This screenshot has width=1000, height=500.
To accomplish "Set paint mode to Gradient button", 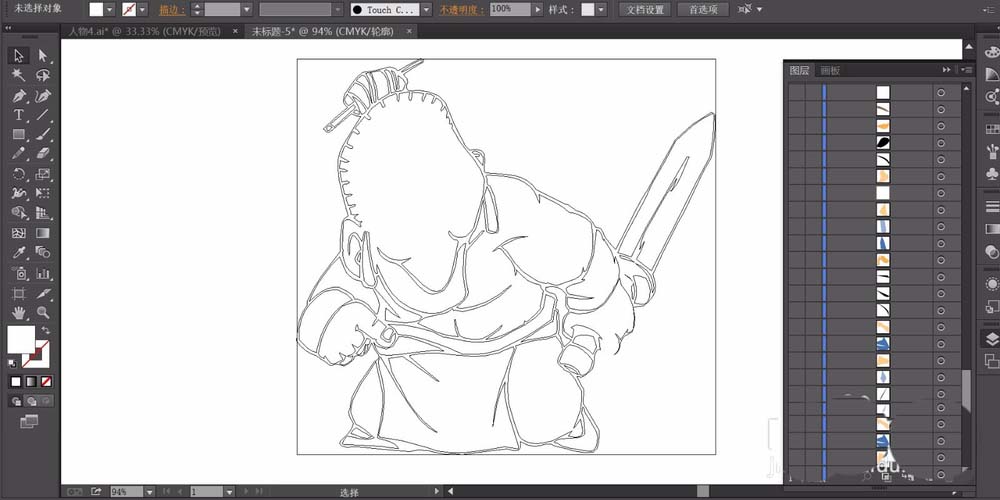I will click(x=31, y=381).
